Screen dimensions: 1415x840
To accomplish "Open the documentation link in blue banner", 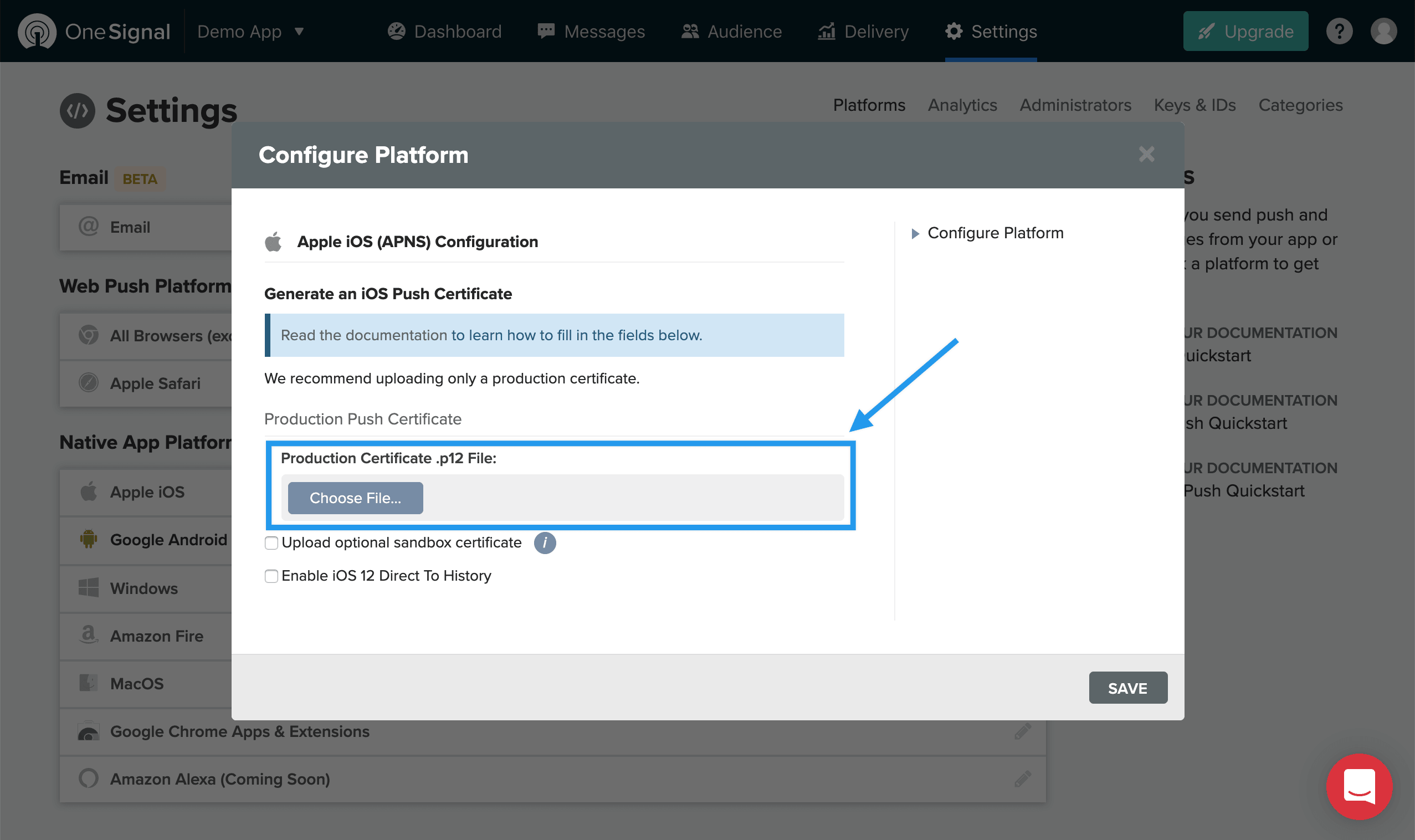I will 576,335.
